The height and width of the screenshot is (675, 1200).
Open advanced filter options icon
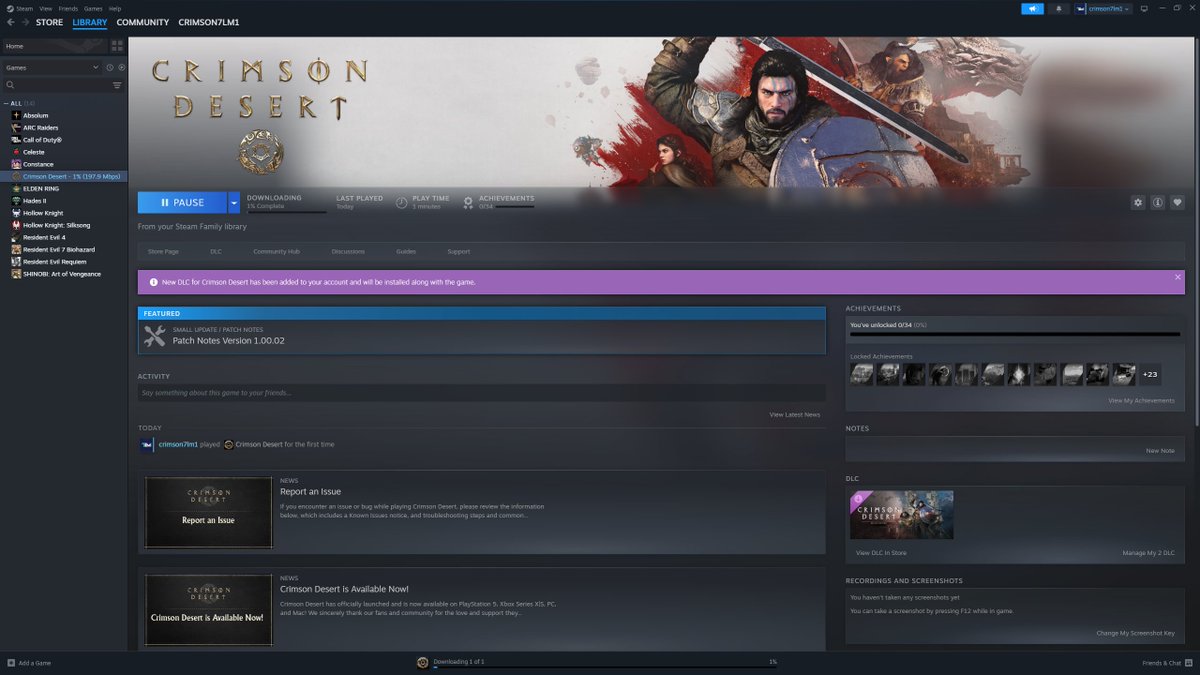117,85
